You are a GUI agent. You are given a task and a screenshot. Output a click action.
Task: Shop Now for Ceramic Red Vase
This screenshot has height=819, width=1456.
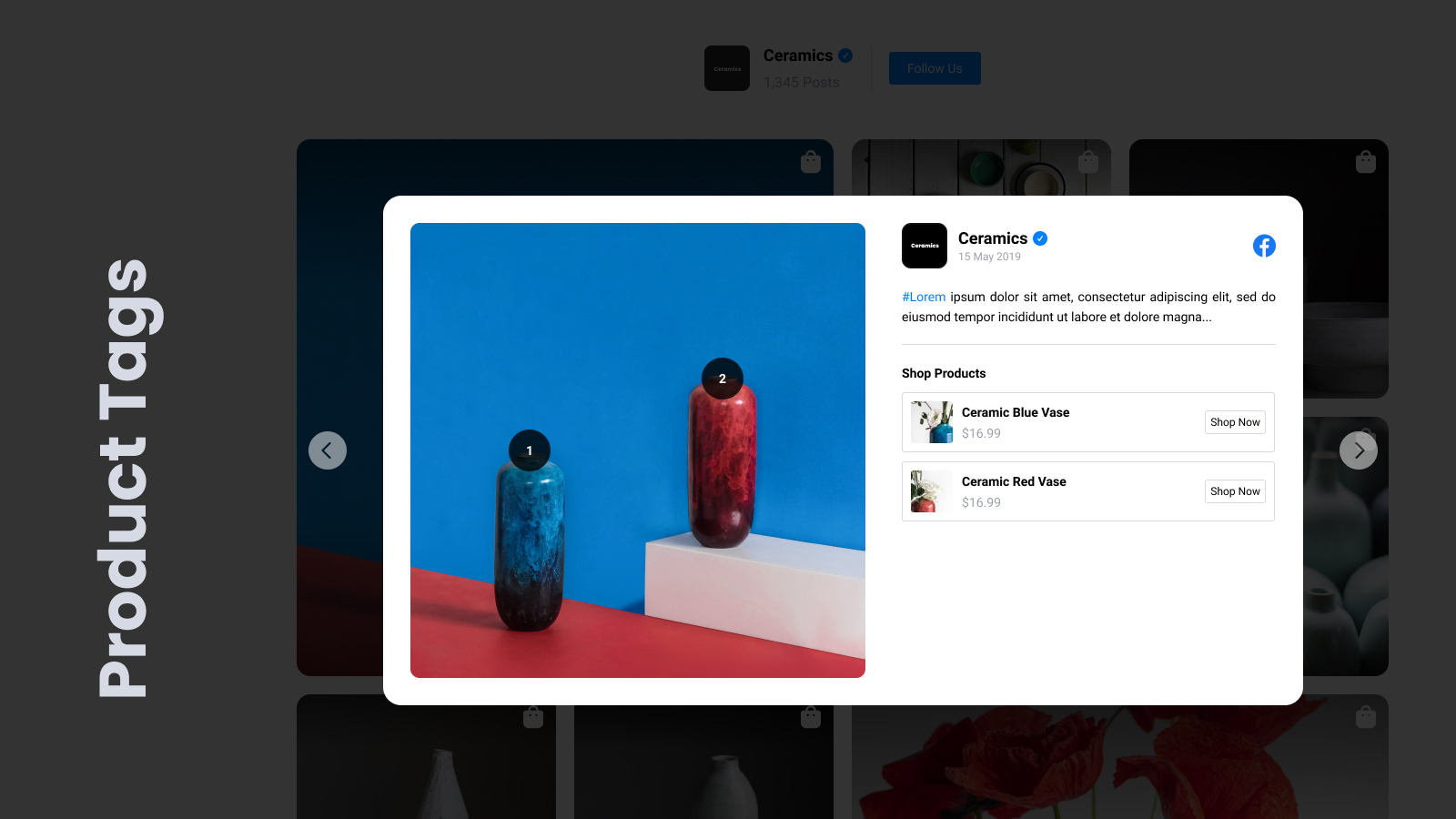tap(1235, 491)
